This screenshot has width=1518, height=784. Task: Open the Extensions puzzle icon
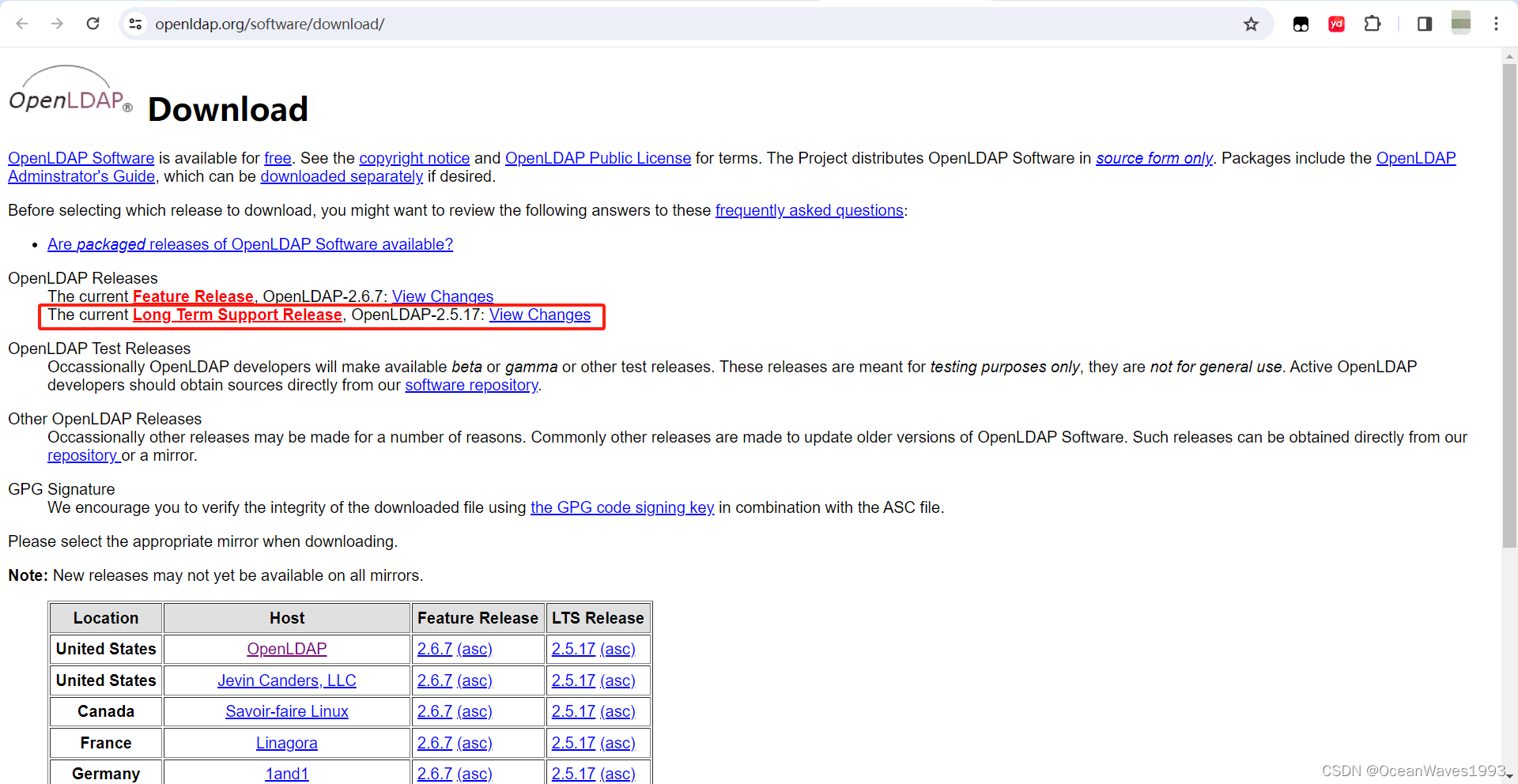[x=1373, y=24]
